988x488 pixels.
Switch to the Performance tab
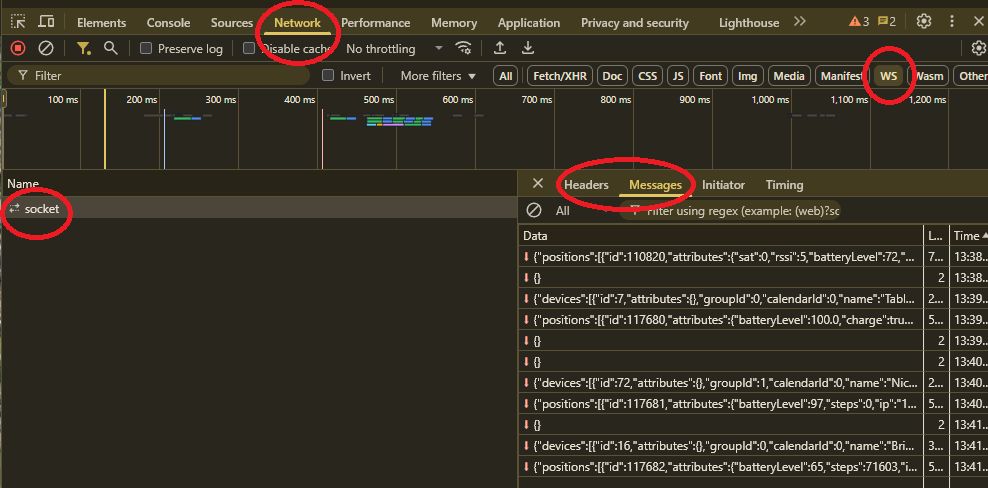click(x=375, y=22)
